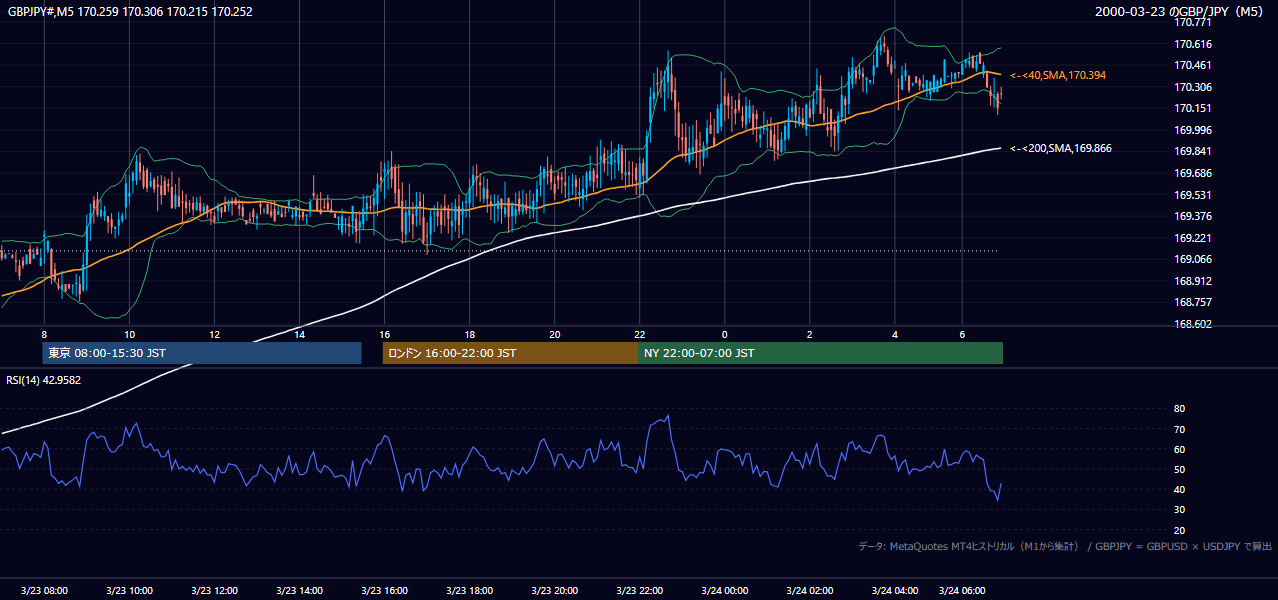Screen dimensions: 1278x600
Task: Click price axis label 169.066
Action: click(x=1192, y=259)
